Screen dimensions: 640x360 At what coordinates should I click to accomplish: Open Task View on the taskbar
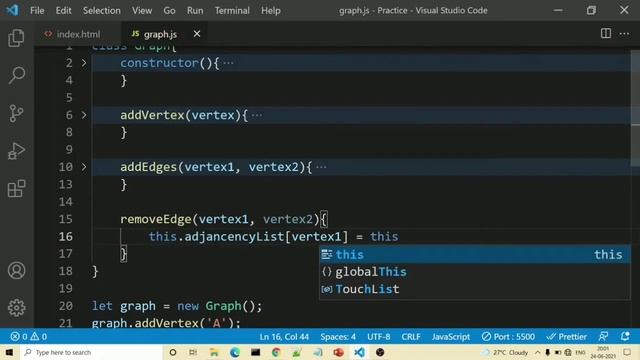tap(193, 352)
